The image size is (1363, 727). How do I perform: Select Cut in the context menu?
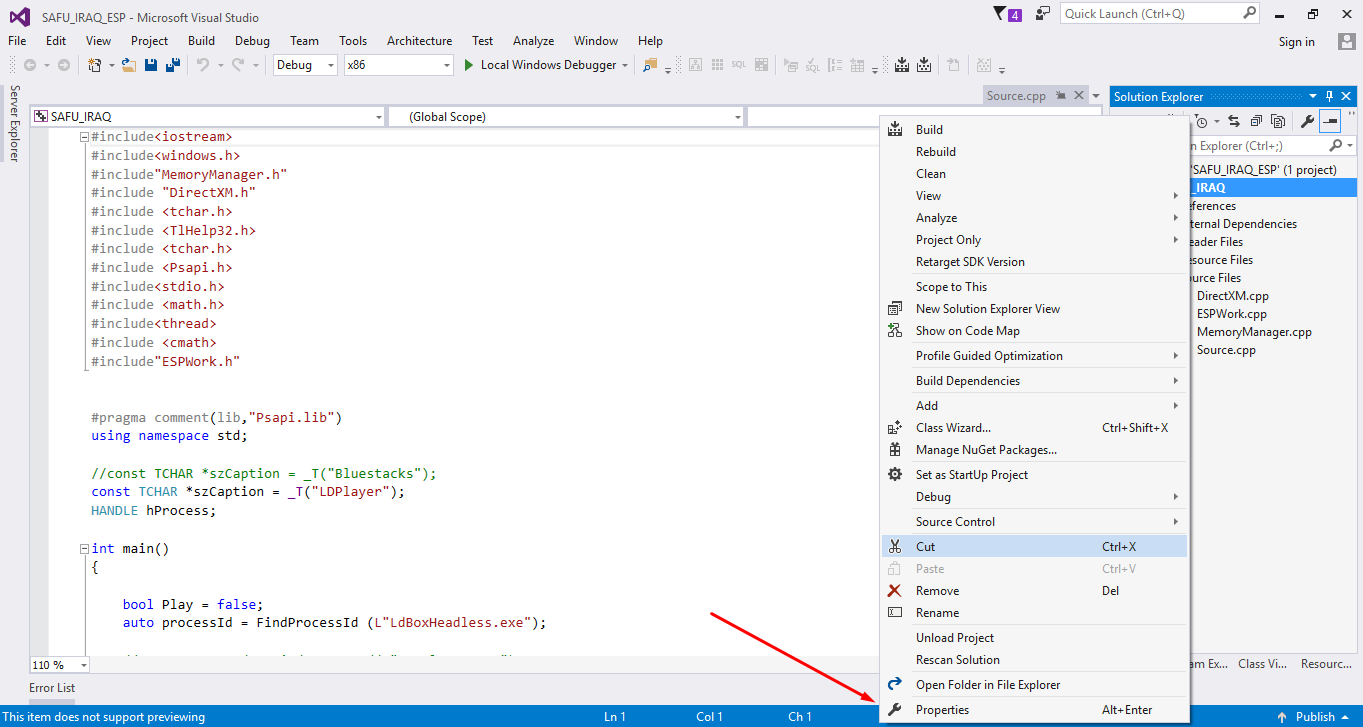1034,547
